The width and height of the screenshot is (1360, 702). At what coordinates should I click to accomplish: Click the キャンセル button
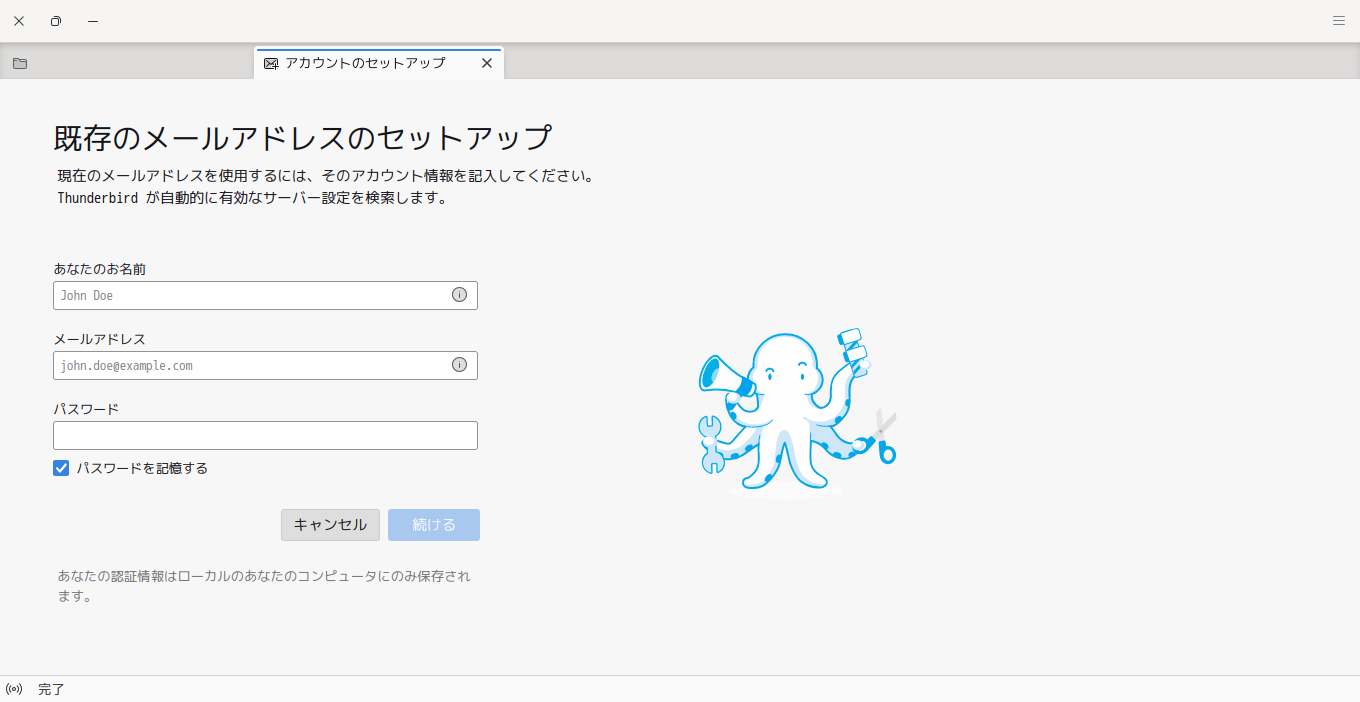click(x=330, y=525)
